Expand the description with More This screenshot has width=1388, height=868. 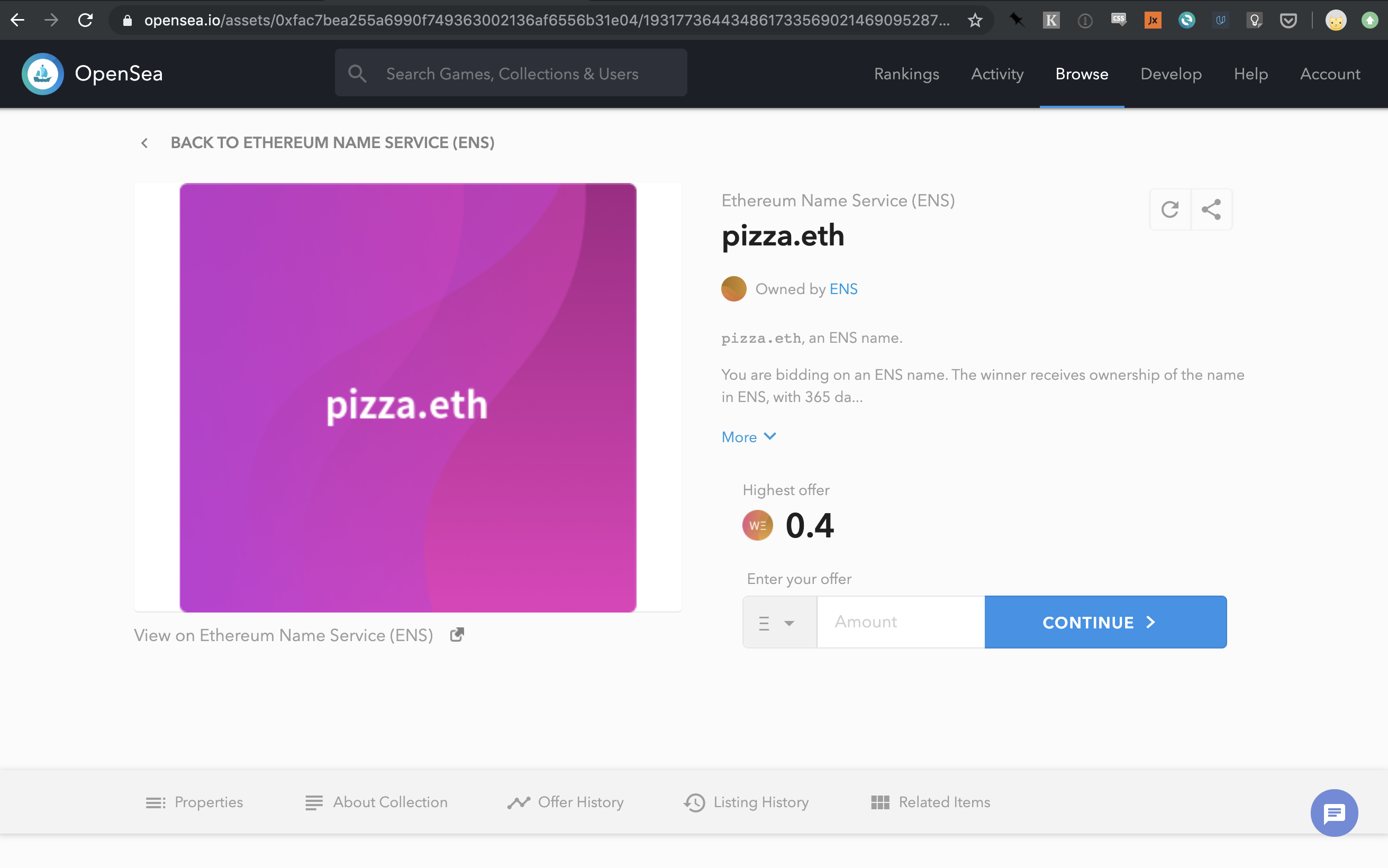748,437
